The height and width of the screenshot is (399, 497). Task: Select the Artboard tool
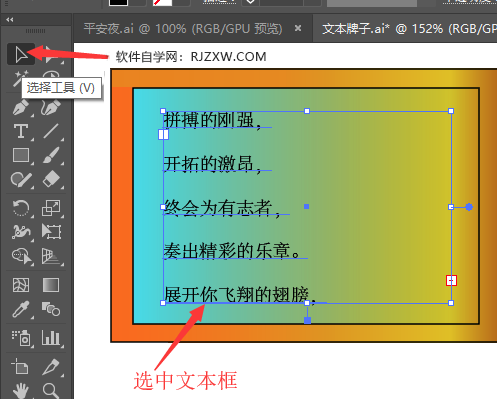click(x=20, y=367)
